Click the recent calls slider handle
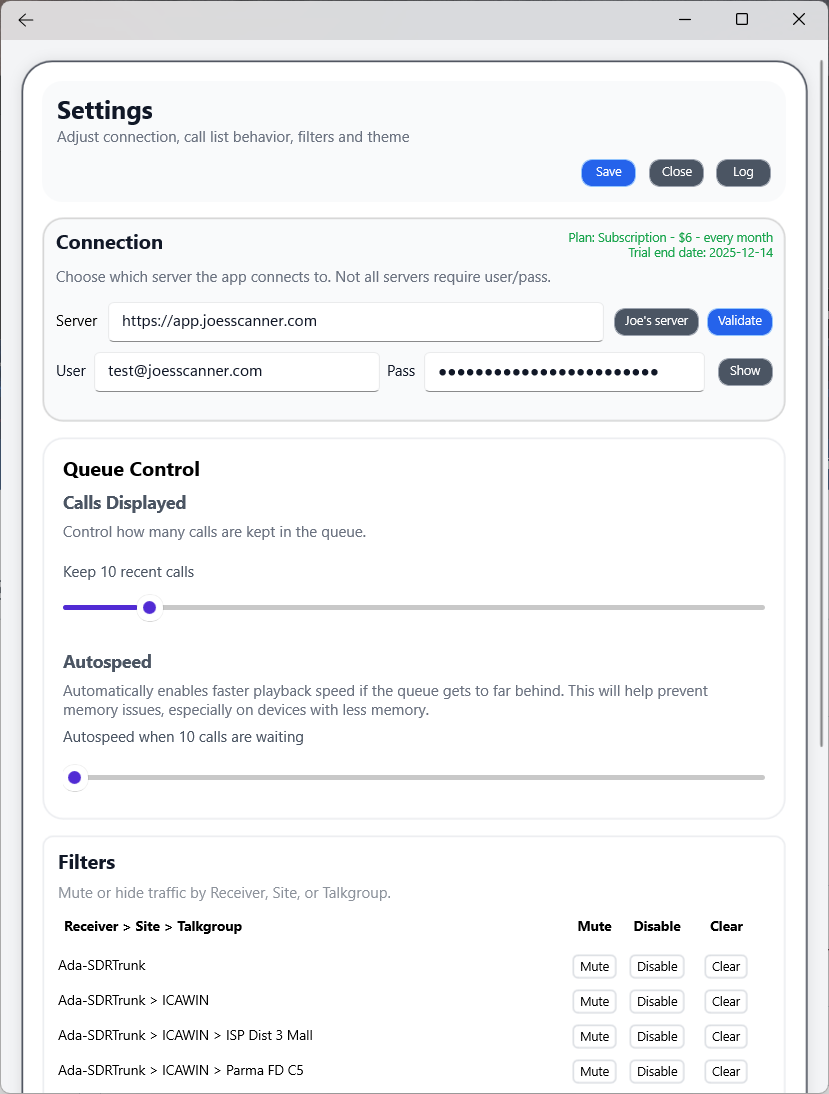Image resolution: width=829 pixels, height=1094 pixels. [149, 607]
